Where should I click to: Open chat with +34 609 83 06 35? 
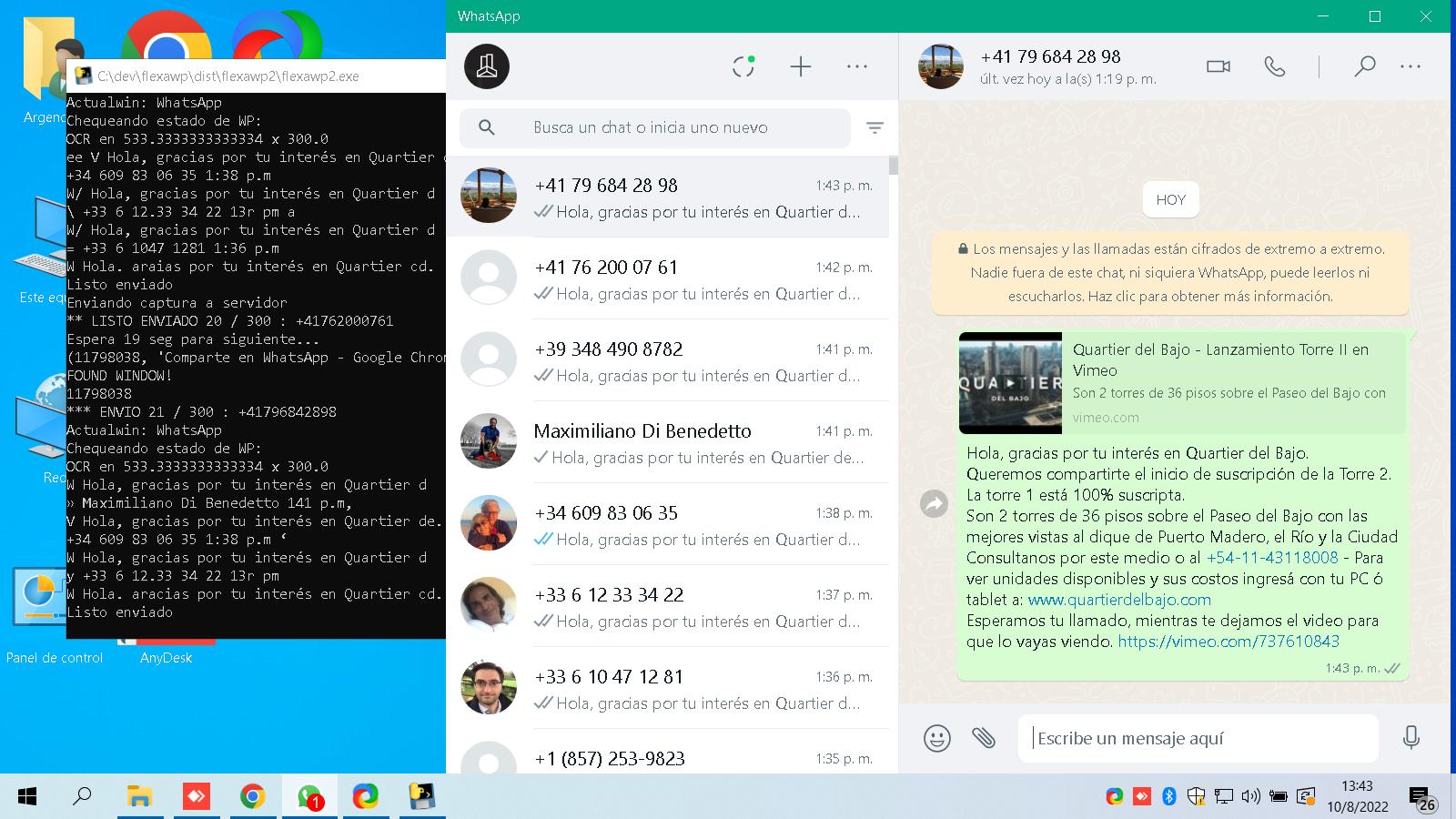[x=667, y=524]
